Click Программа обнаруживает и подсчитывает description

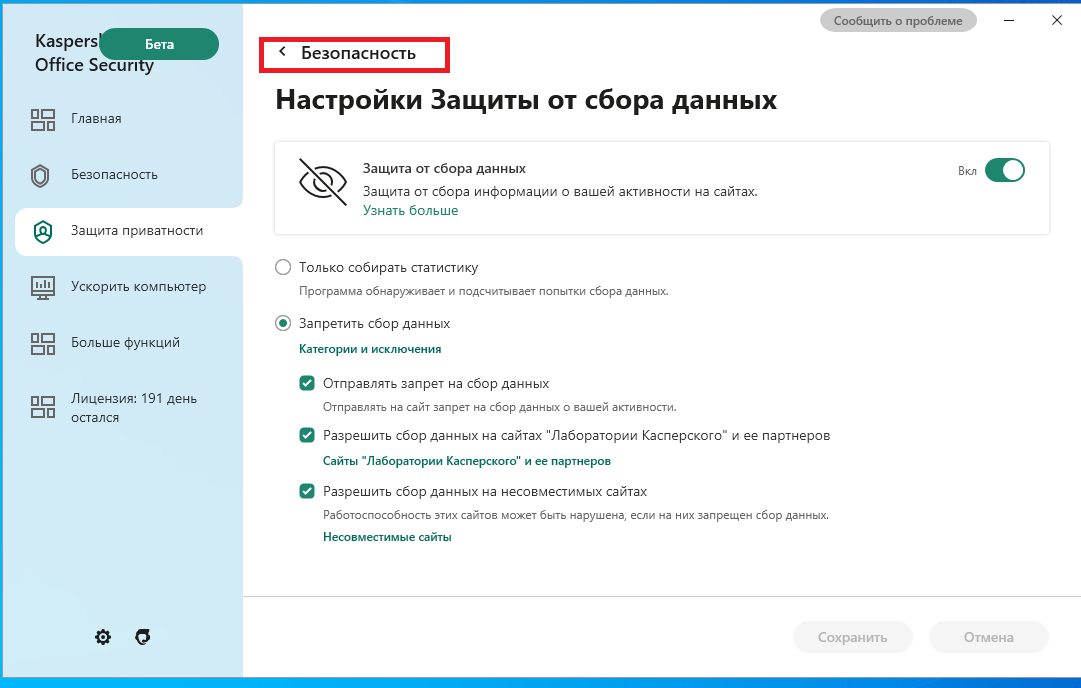coord(483,291)
